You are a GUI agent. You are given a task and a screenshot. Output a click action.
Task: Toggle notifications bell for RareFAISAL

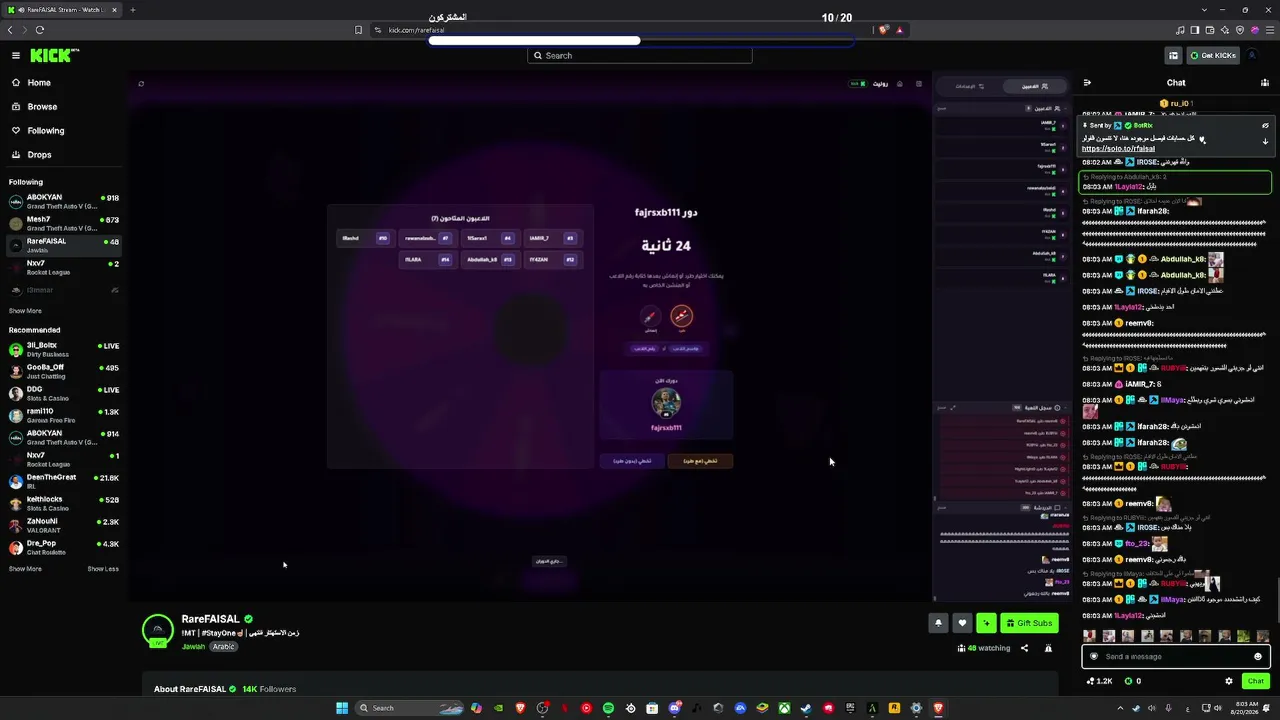click(938, 623)
